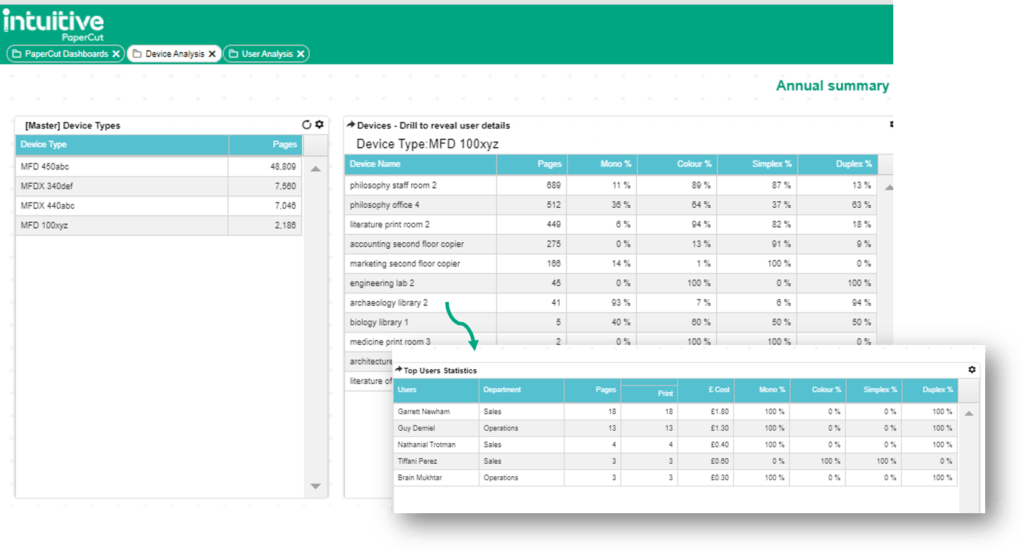Select user Tiffani Perez row
1024x552 pixels.
pos(675,461)
